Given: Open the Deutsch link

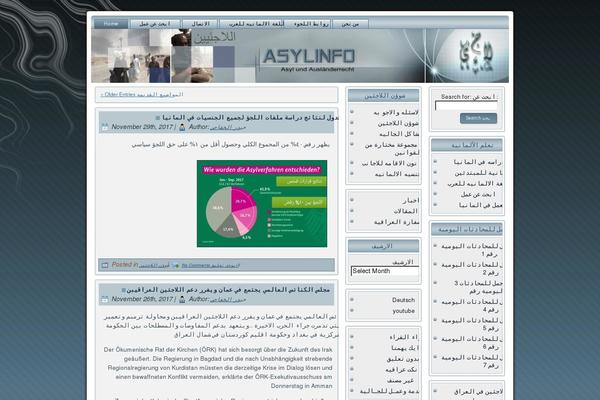Looking at the screenshot, I should [403, 300].
